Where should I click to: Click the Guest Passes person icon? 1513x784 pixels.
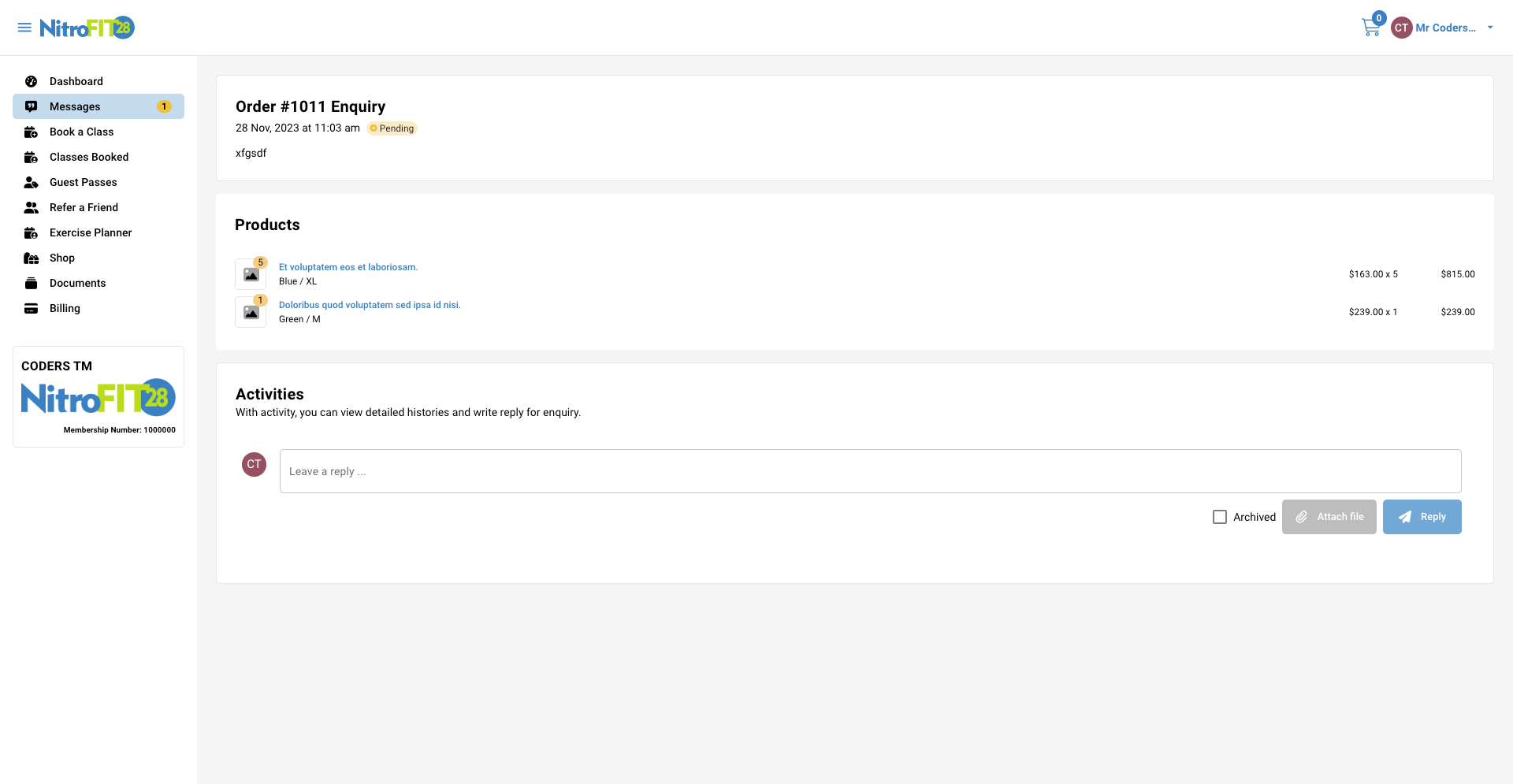pos(32,182)
